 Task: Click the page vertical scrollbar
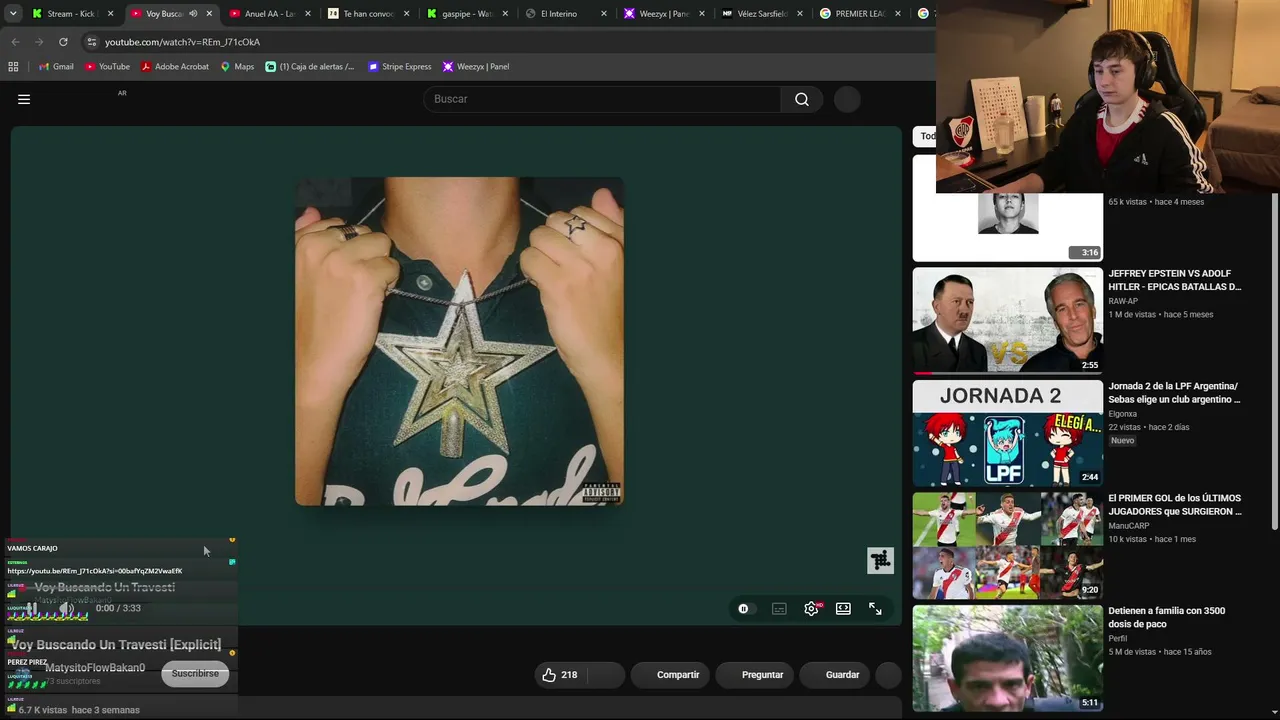1274,360
